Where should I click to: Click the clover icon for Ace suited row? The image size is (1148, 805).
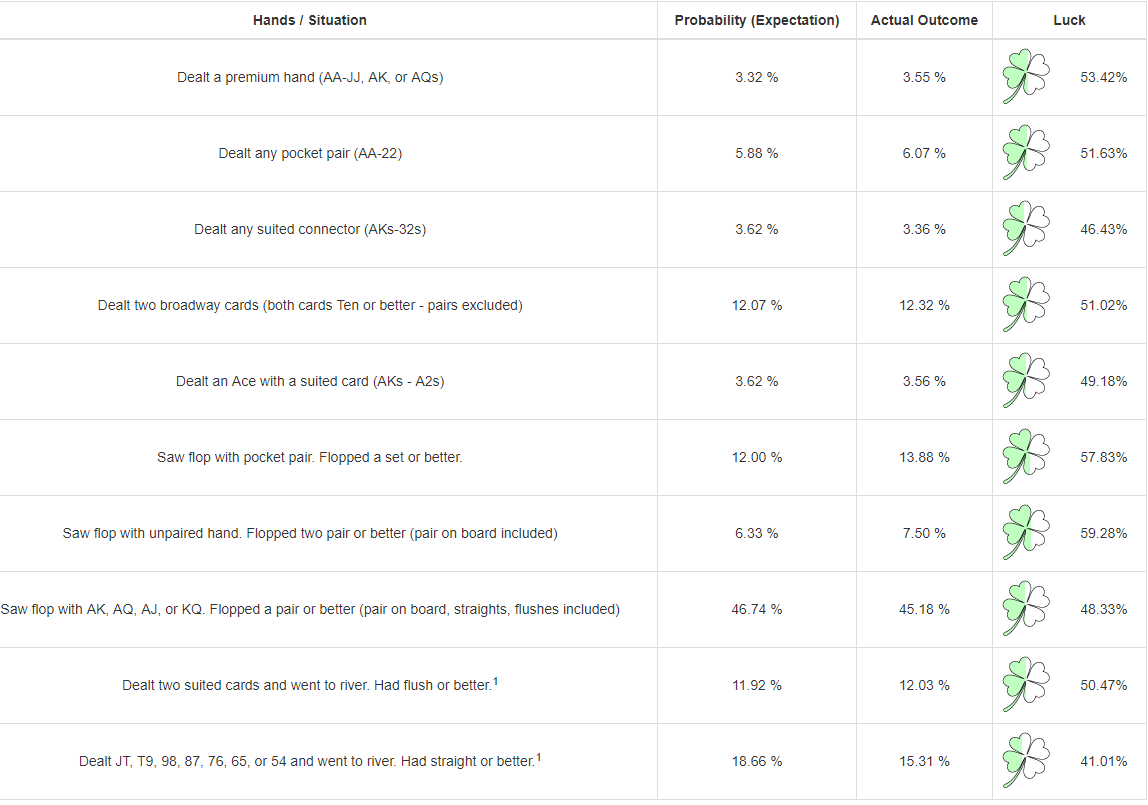1026,381
